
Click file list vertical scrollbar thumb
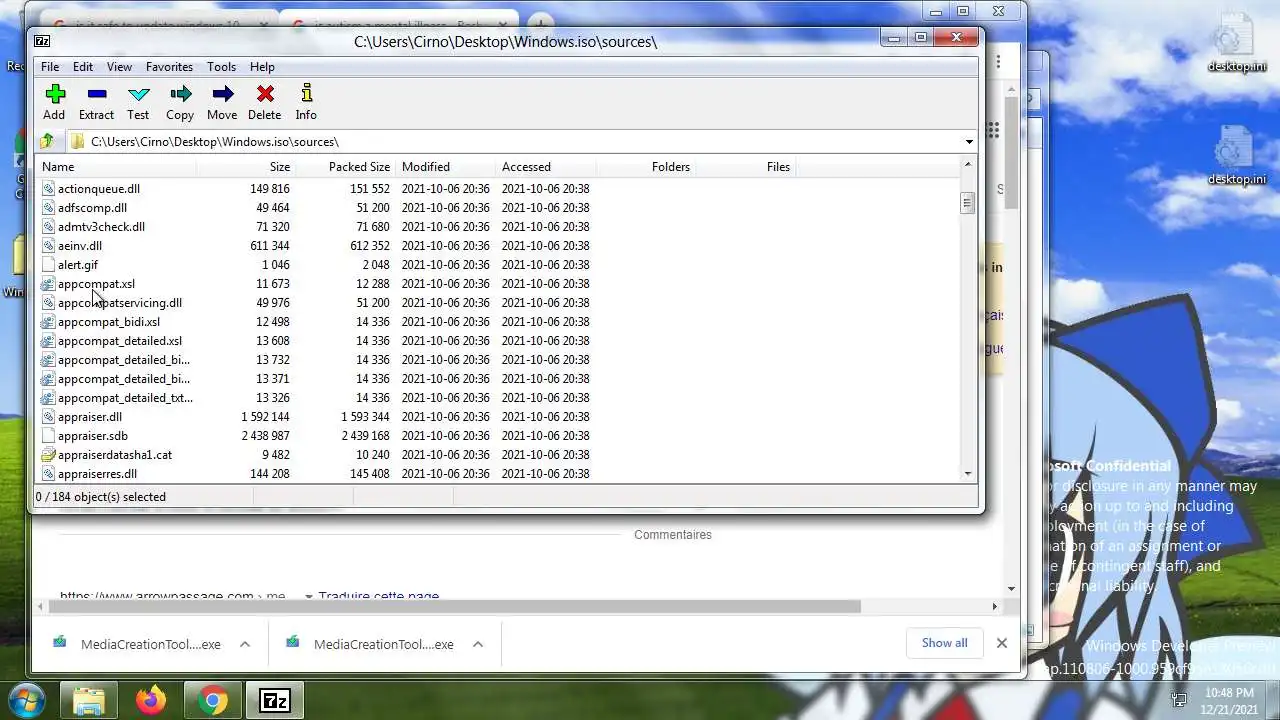point(966,202)
